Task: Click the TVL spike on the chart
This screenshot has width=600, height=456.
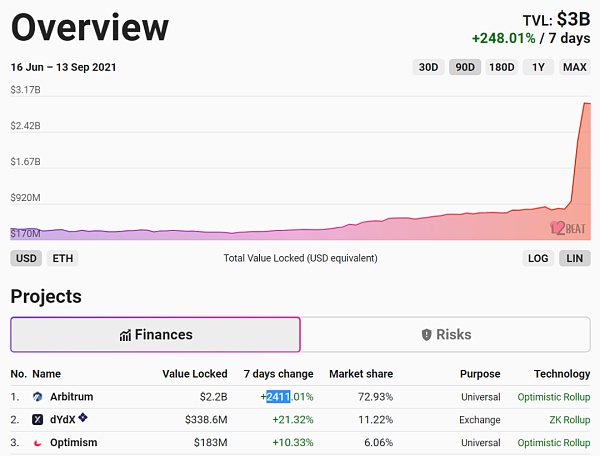Action: (584, 104)
